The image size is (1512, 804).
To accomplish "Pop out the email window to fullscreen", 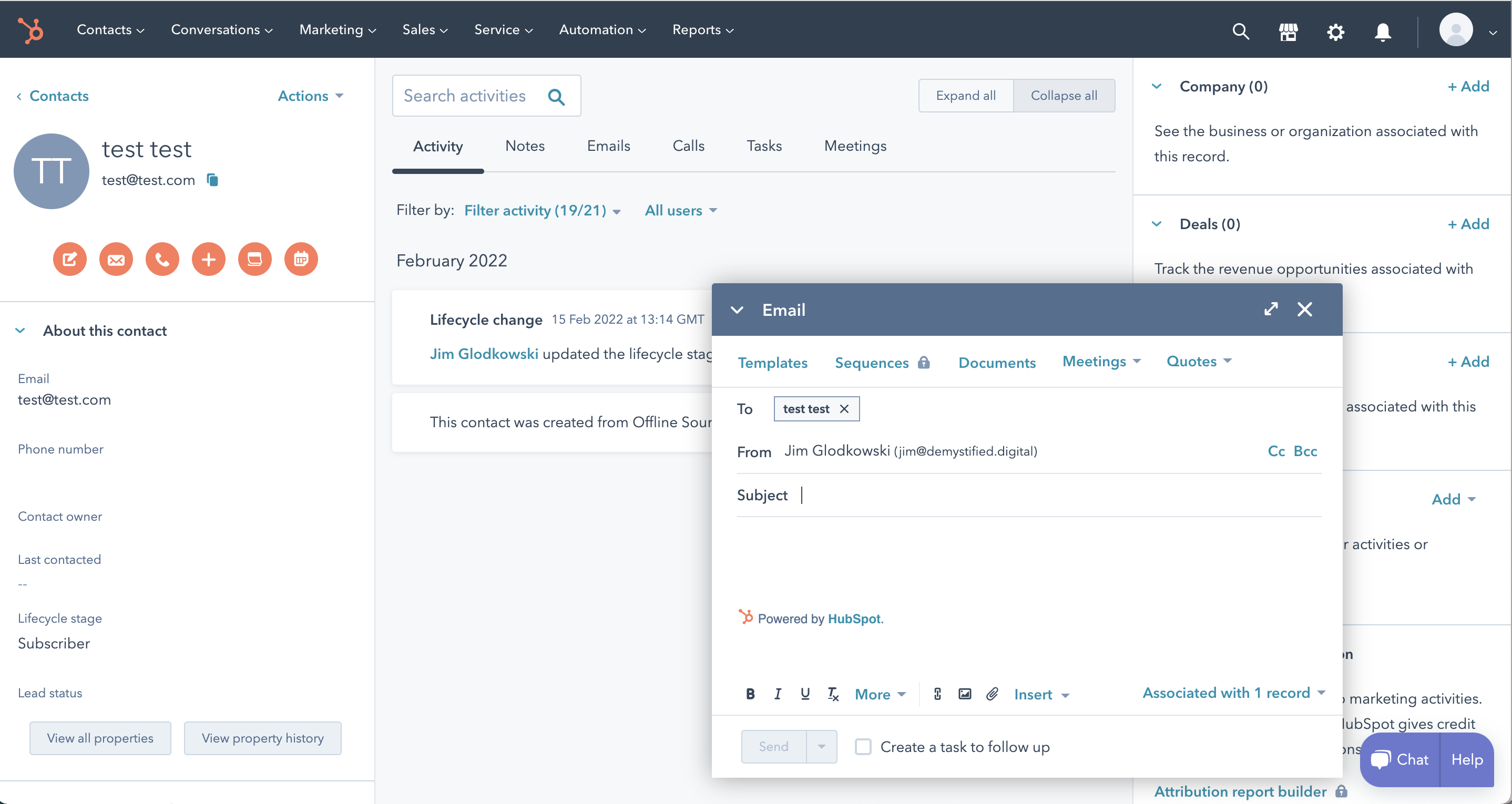I will (x=1271, y=310).
